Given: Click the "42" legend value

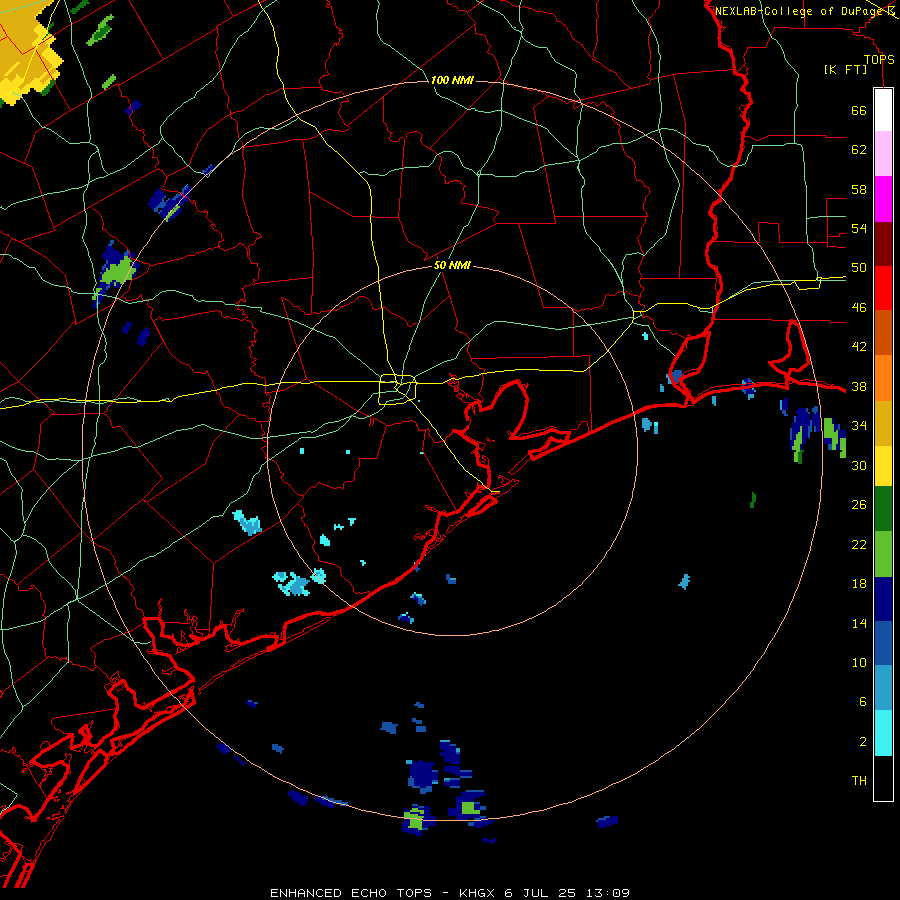Looking at the screenshot, I should (x=859, y=347).
